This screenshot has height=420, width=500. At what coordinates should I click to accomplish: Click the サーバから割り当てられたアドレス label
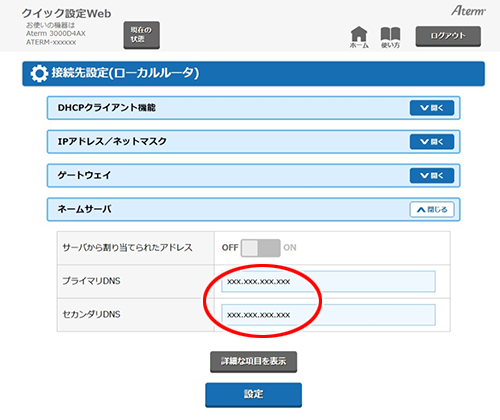(128, 248)
